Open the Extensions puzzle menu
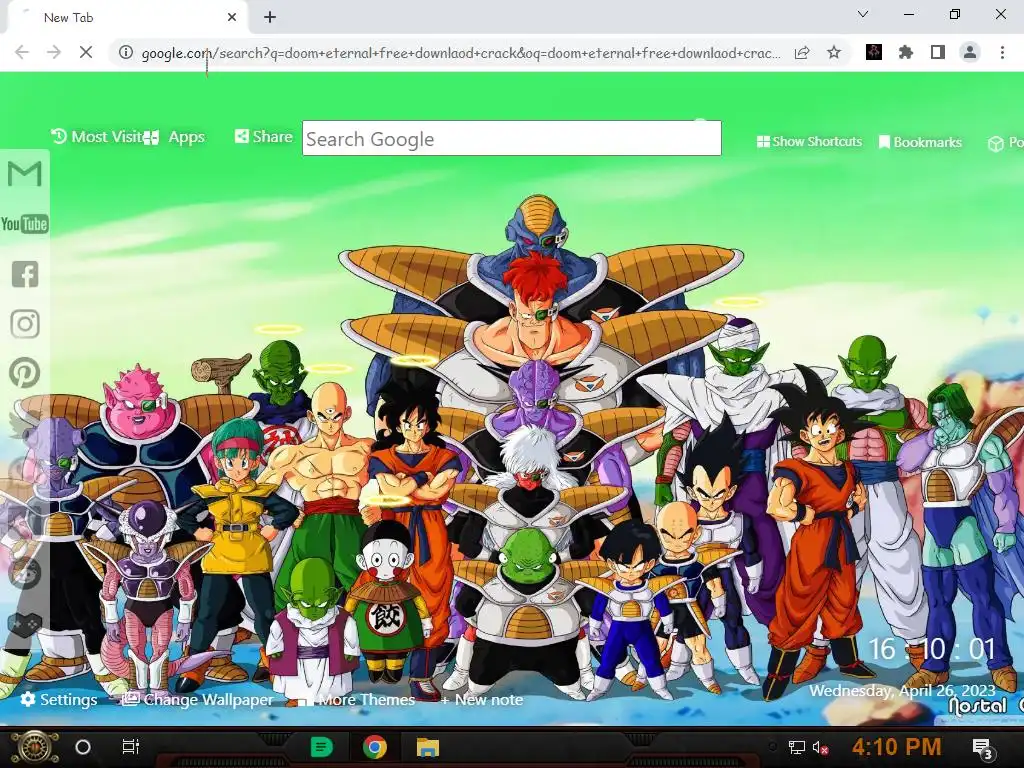This screenshot has width=1024, height=768. [x=906, y=52]
